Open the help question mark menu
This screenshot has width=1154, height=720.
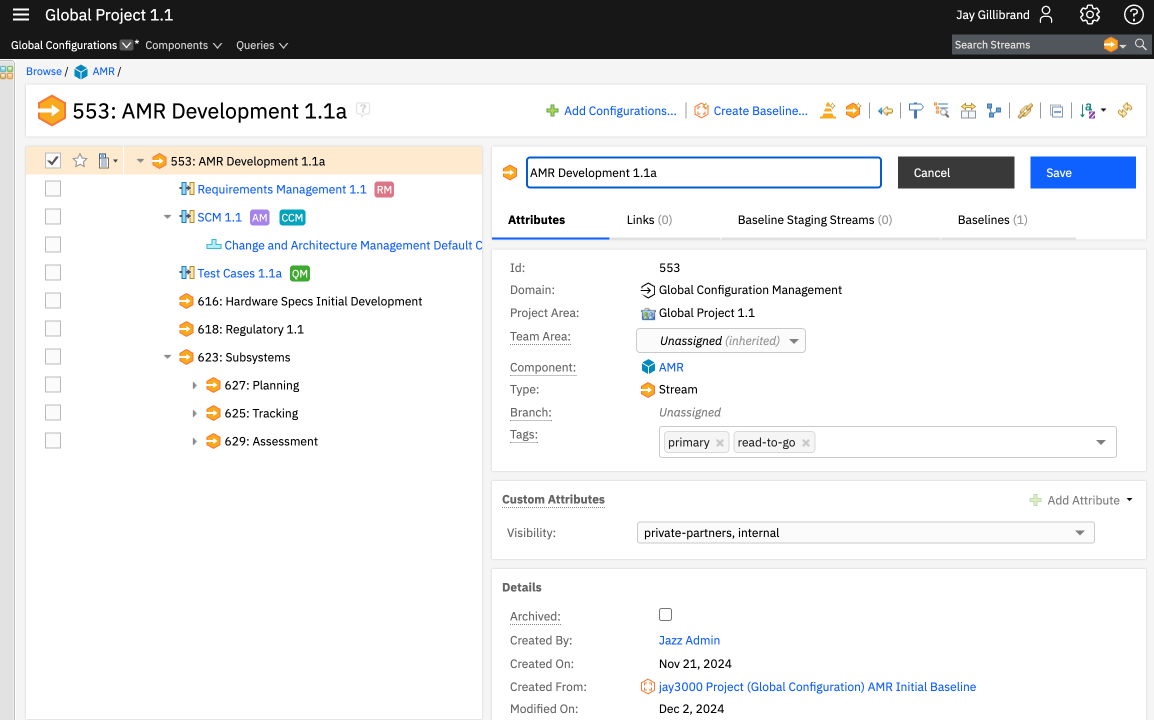pyautogui.click(x=1133, y=15)
